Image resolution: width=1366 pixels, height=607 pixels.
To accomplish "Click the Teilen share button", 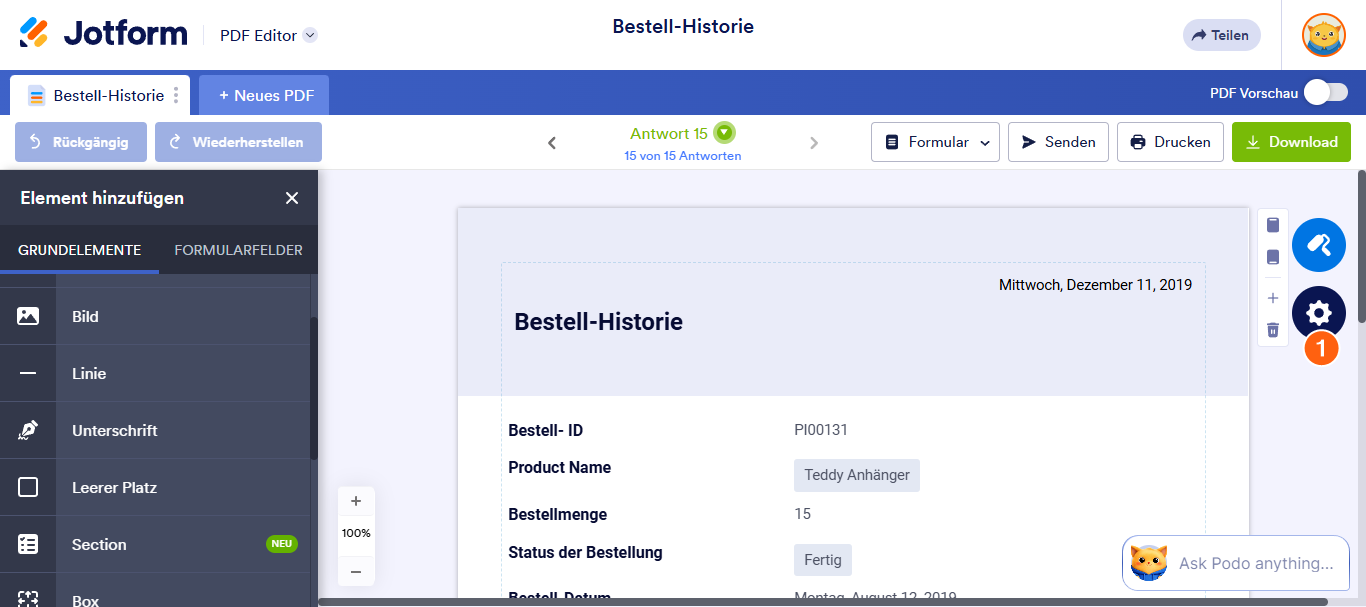I will tap(1221, 35).
